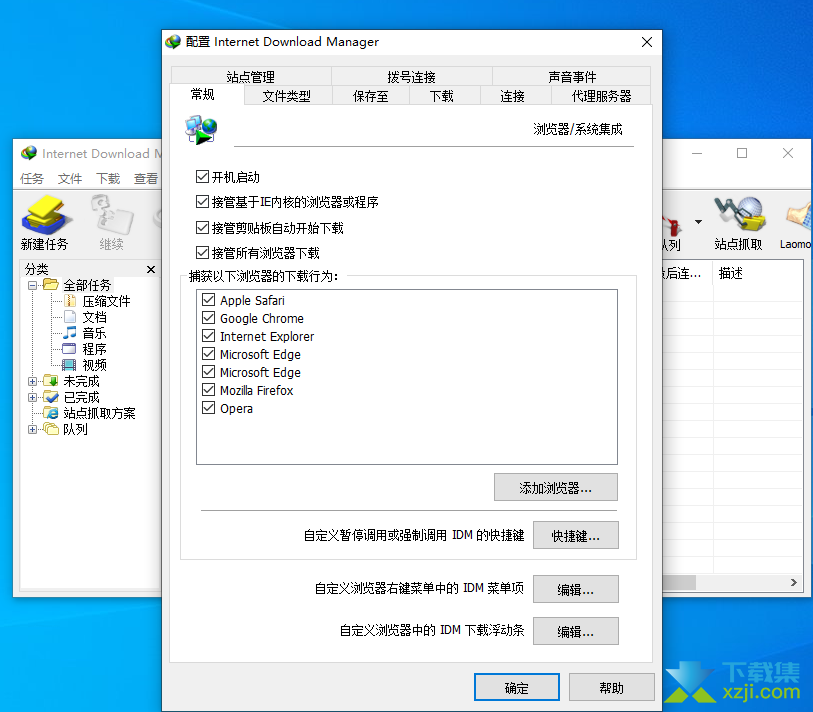Select the 视频 film icon in tree
The height and width of the screenshot is (712, 813).
(69, 365)
